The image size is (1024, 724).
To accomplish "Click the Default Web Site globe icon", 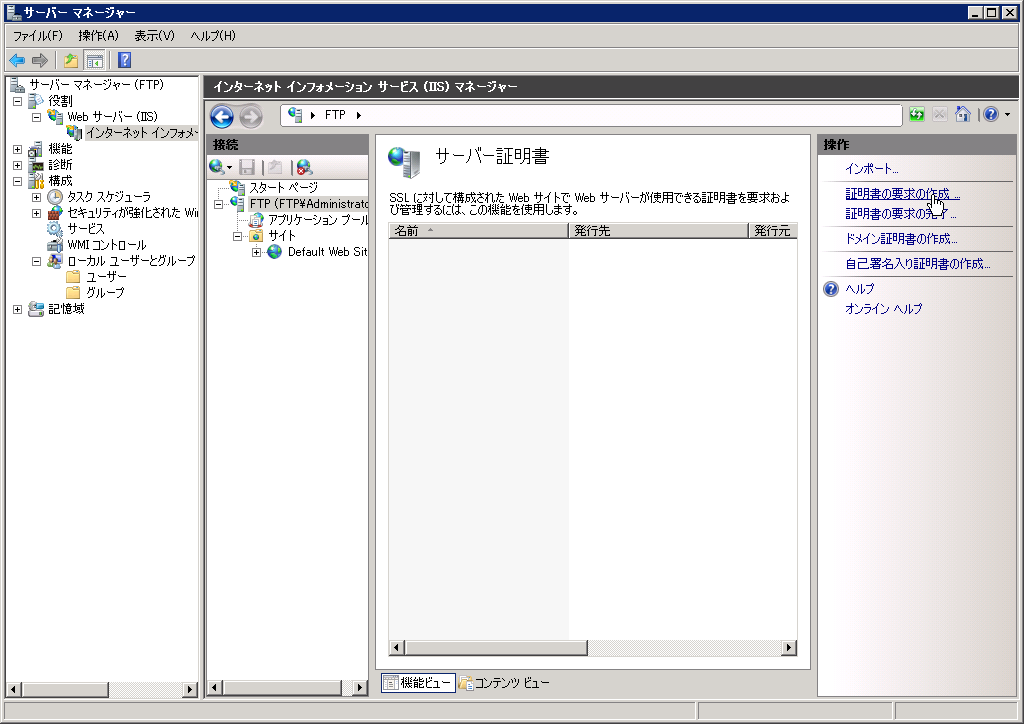I will (274, 252).
